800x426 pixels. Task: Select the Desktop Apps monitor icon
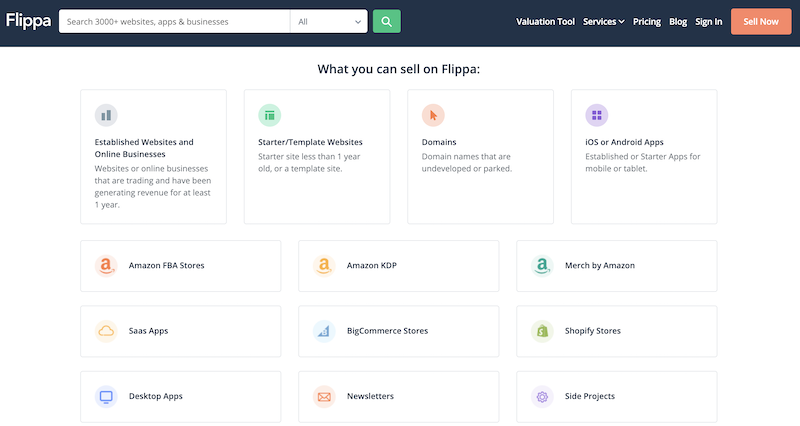coord(106,396)
